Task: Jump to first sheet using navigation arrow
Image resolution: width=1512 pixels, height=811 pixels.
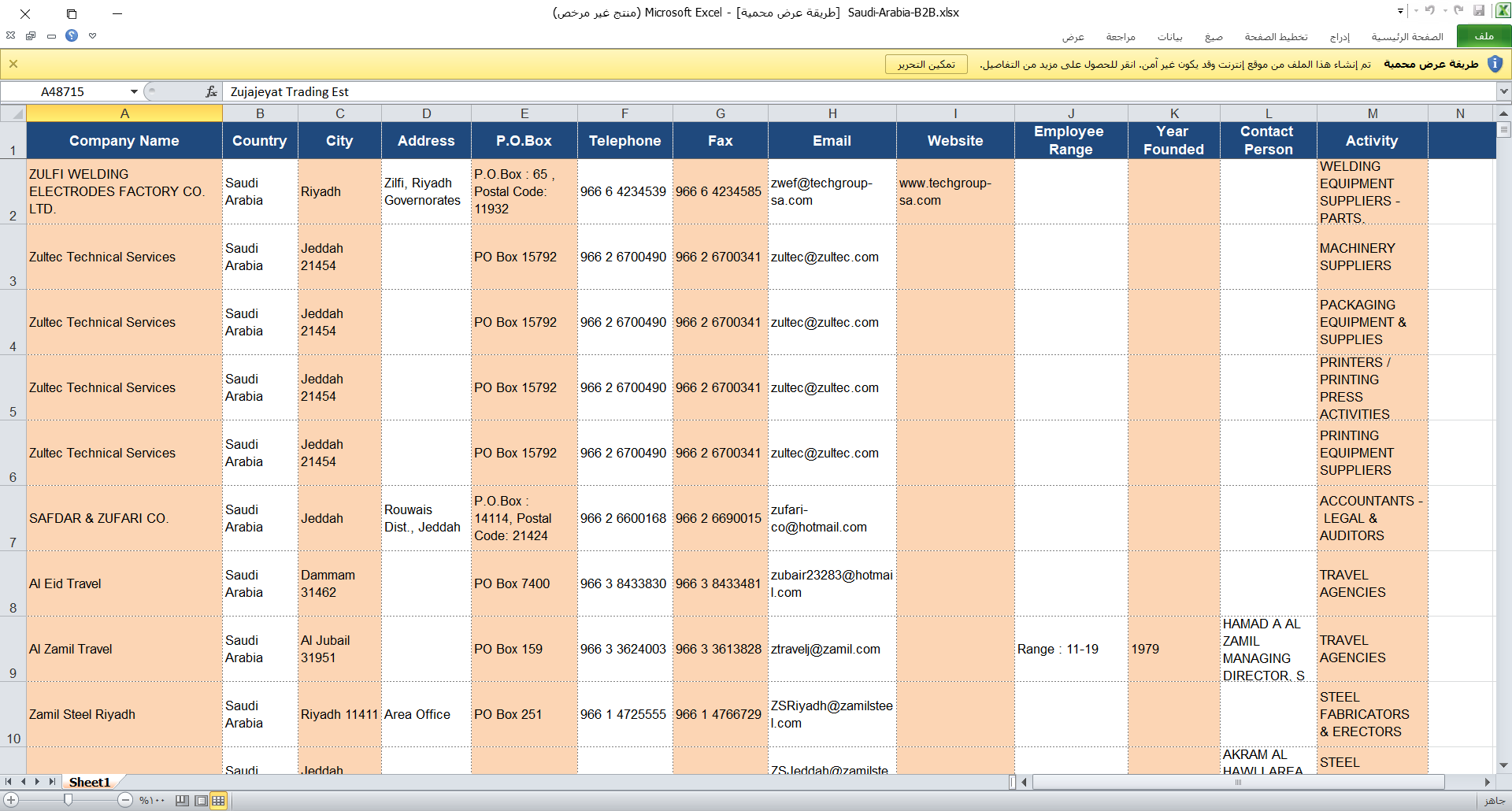Action: [x=9, y=782]
